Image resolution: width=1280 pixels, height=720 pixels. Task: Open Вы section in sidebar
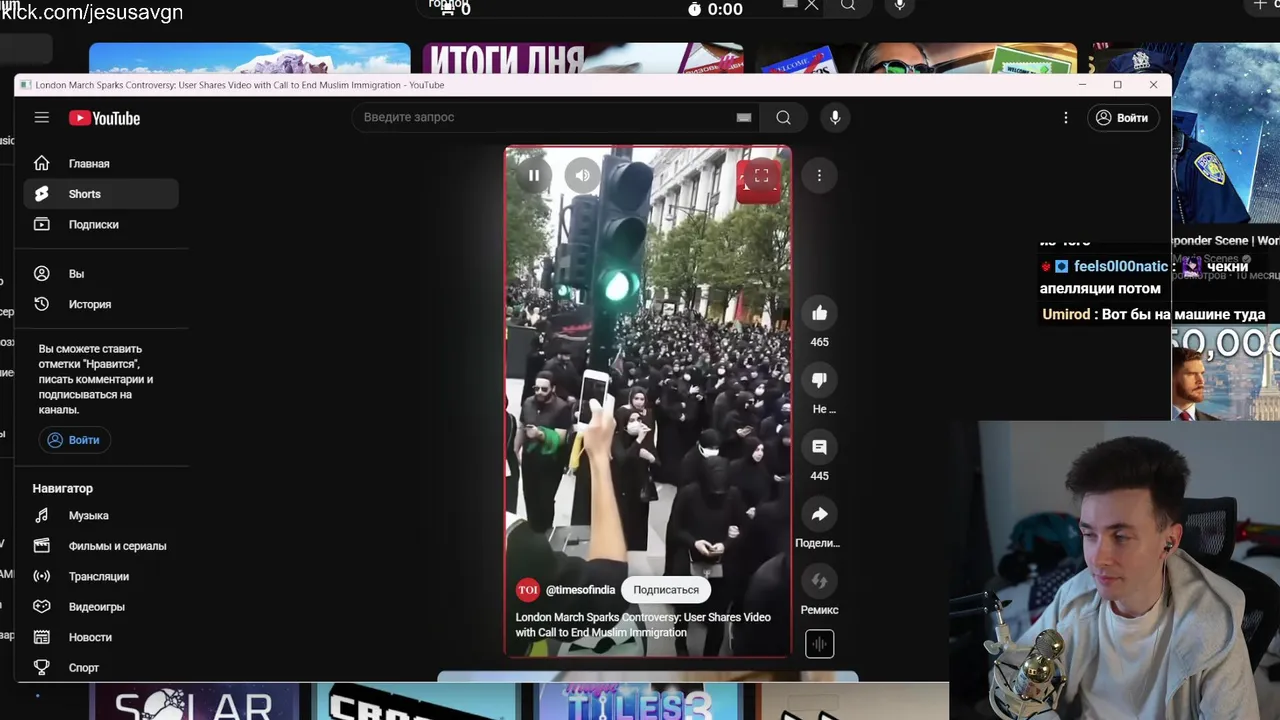(x=101, y=274)
